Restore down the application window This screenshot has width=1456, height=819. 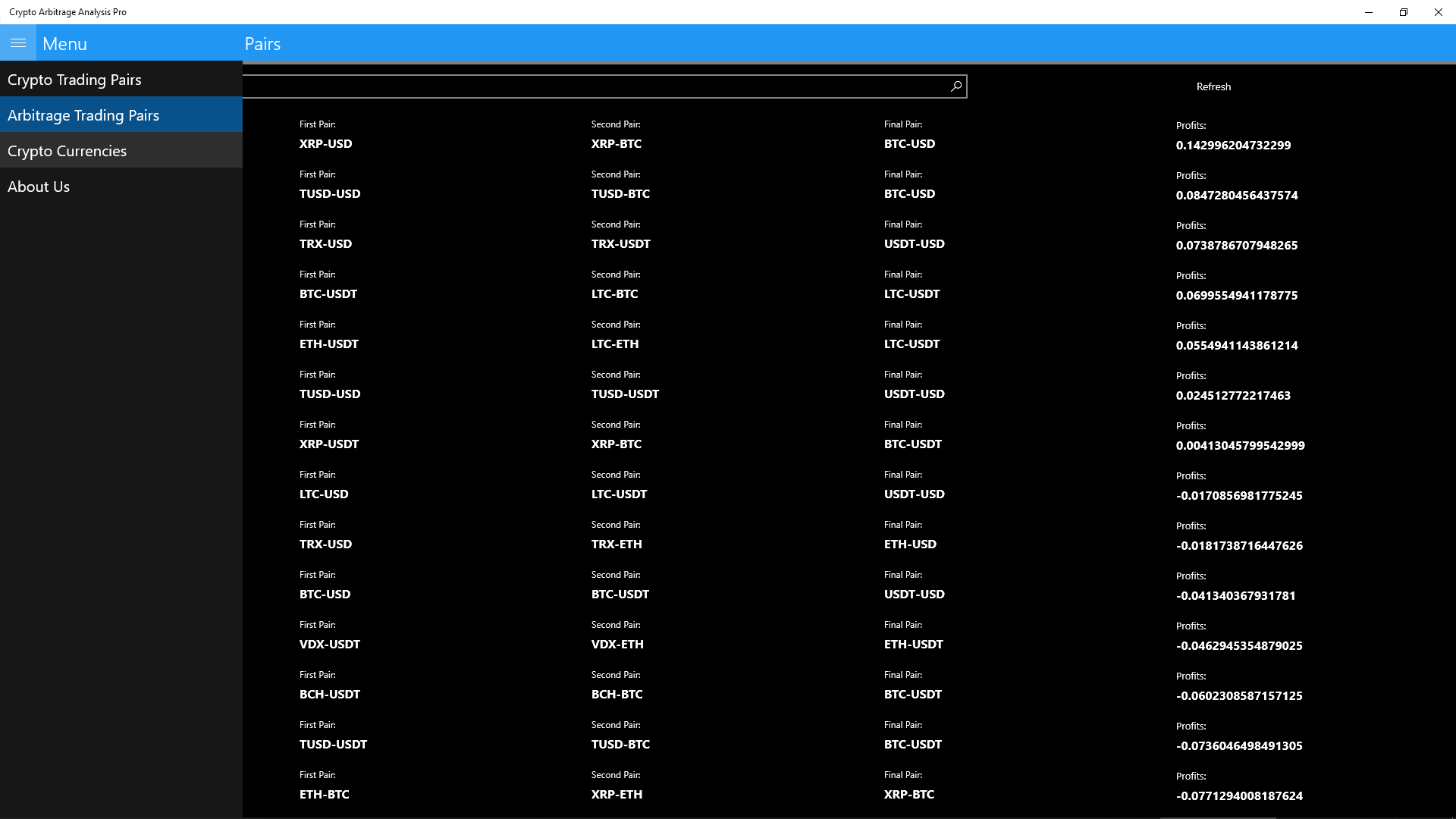coord(1403,12)
